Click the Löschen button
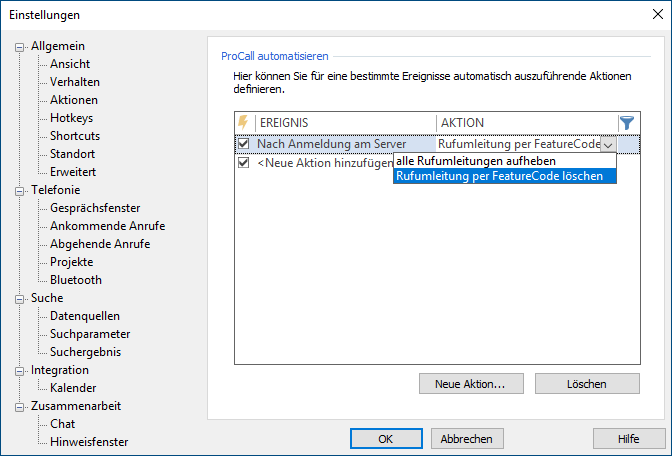672x456 pixels. point(586,383)
